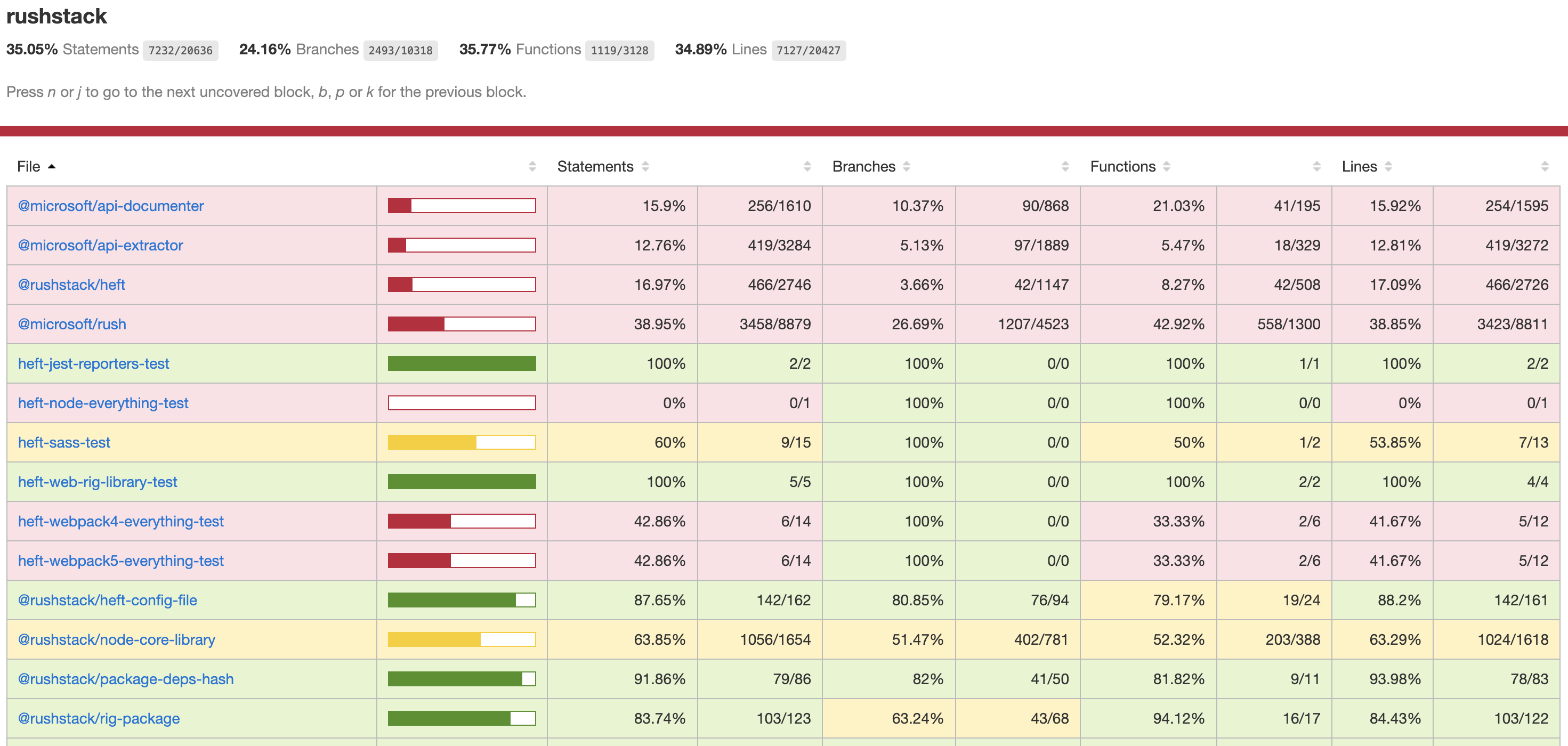This screenshot has width=1568, height=746.
Task: Open @rushstack/node-core-library link
Action: (116, 639)
